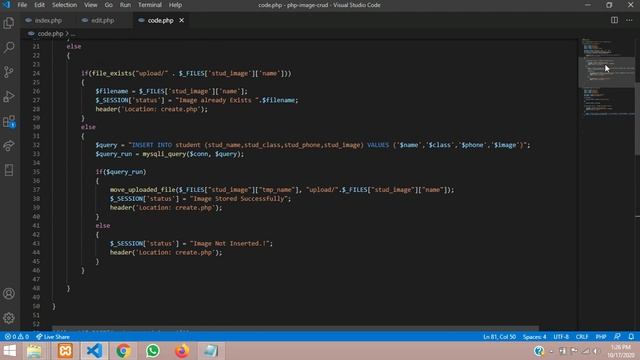This screenshot has width=640, height=360.
Task: Click the editor vertical scrollbar
Action: [x=637, y=118]
